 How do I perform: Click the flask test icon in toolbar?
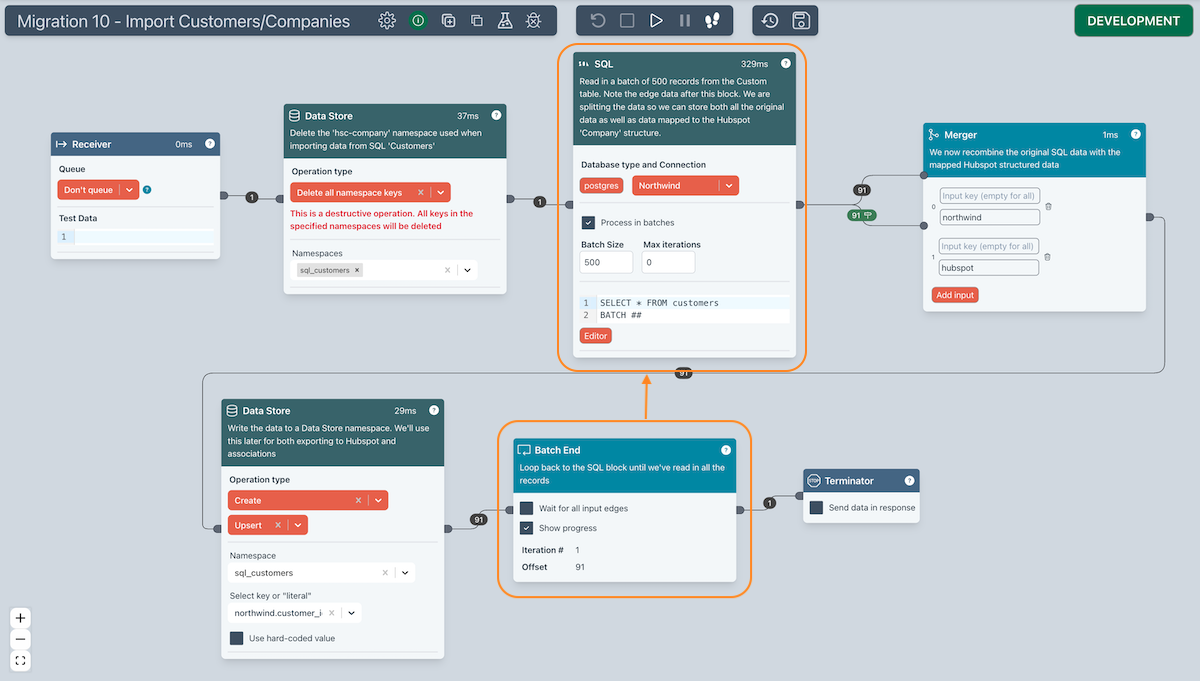505,21
